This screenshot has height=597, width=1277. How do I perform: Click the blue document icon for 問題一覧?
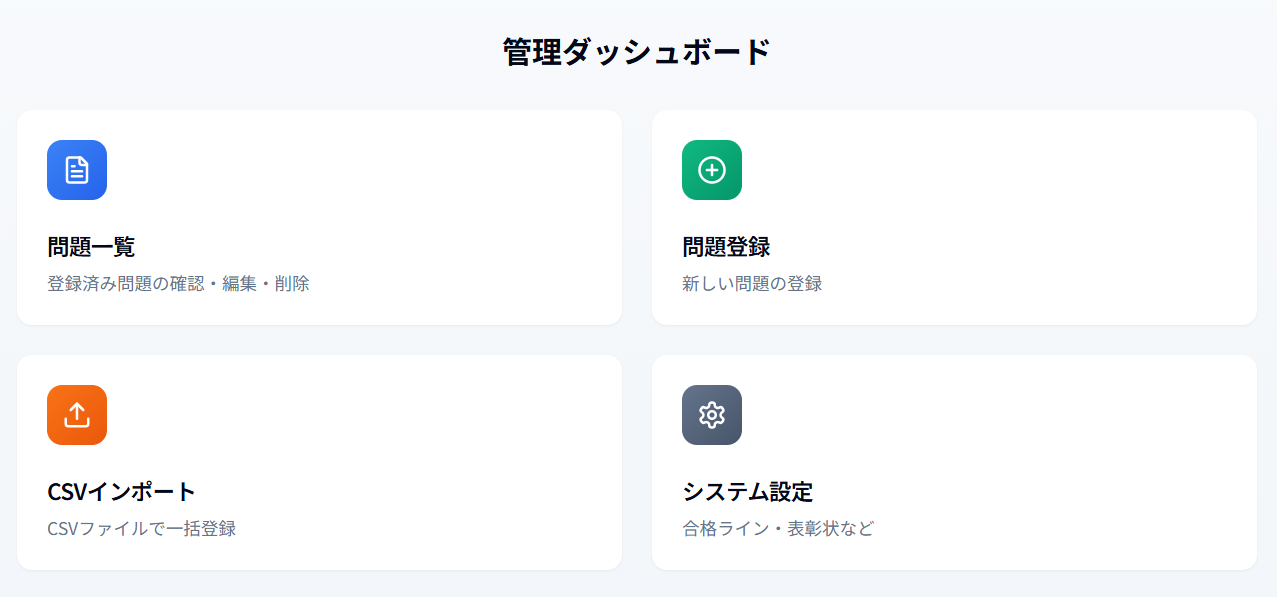click(x=77, y=170)
